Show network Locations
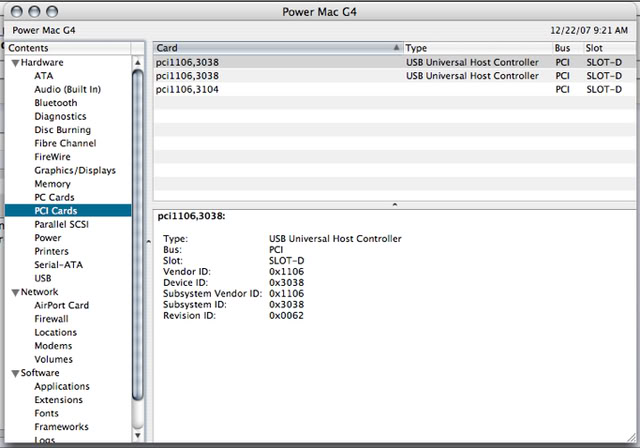 click(x=56, y=332)
